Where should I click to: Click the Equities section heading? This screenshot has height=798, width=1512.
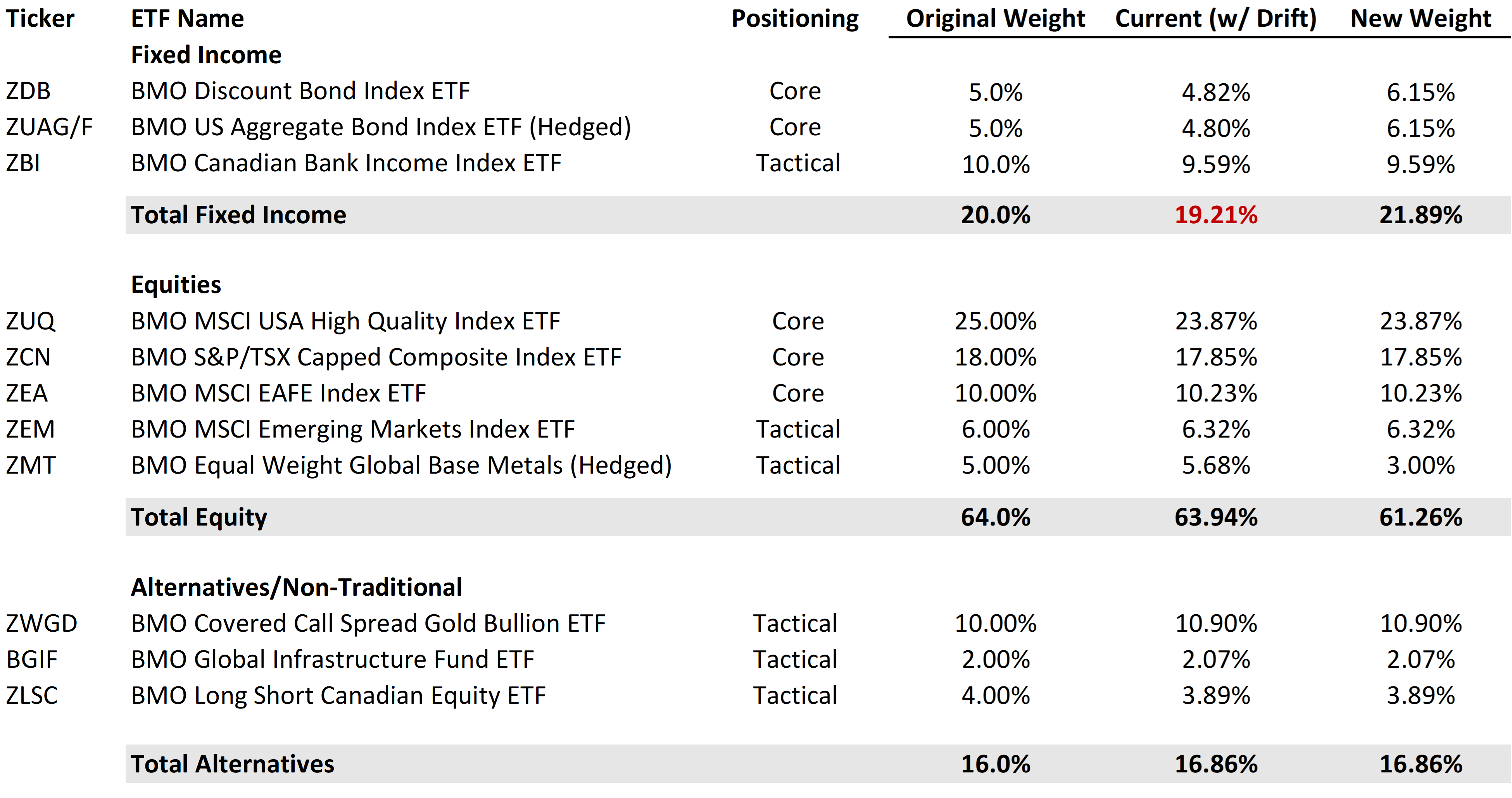pos(176,284)
